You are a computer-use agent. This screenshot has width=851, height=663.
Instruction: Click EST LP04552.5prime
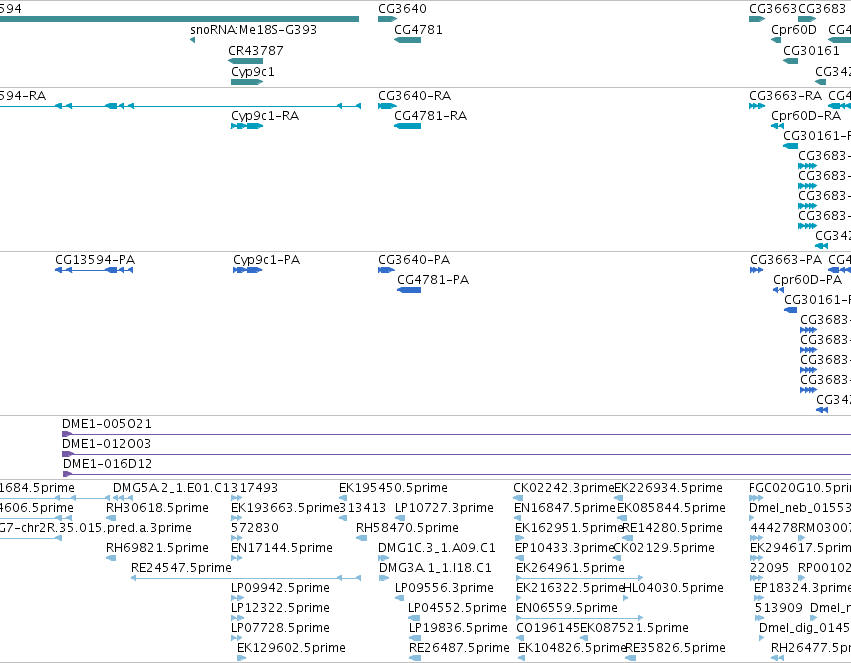458,608
